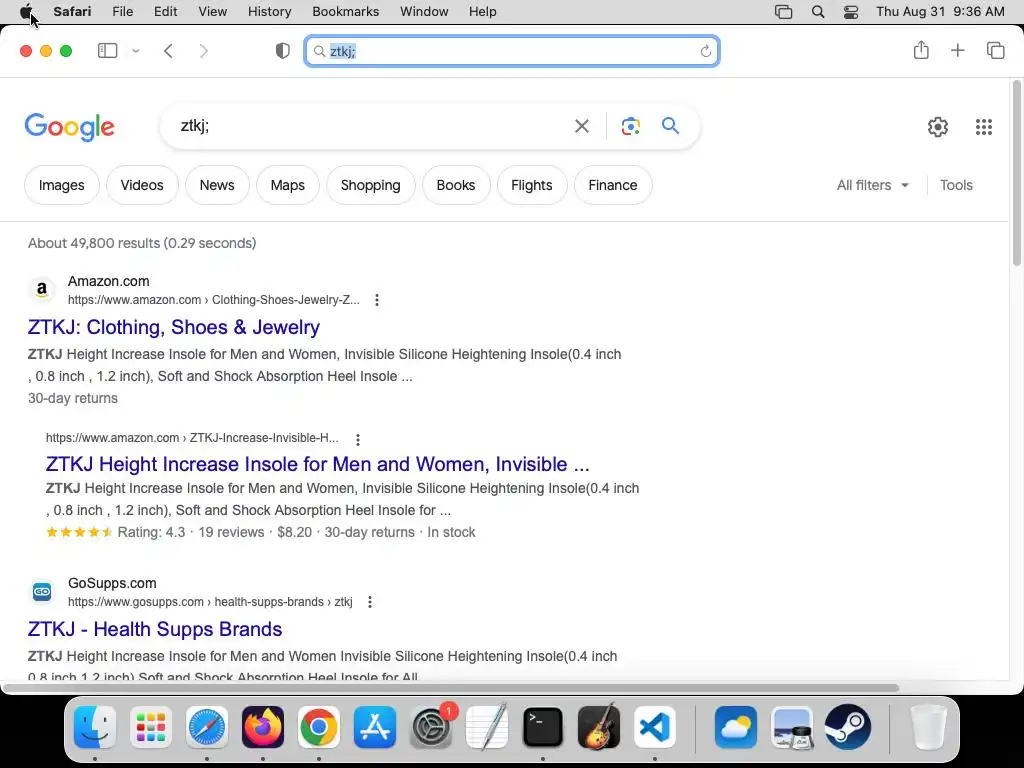Viewport: 1024px width, 768px height.
Task: Launch Google Chrome from the Dock
Action: click(319, 727)
